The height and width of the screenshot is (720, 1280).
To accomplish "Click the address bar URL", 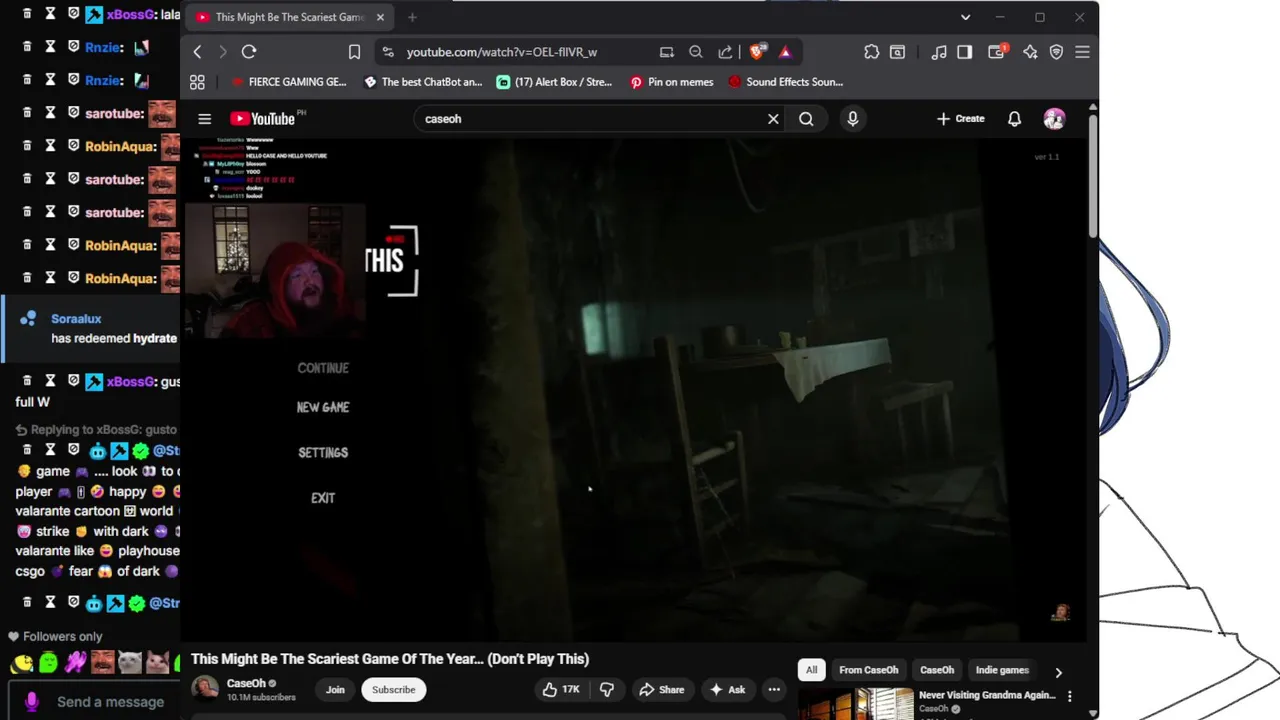I will pyautogui.click(x=502, y=52).
